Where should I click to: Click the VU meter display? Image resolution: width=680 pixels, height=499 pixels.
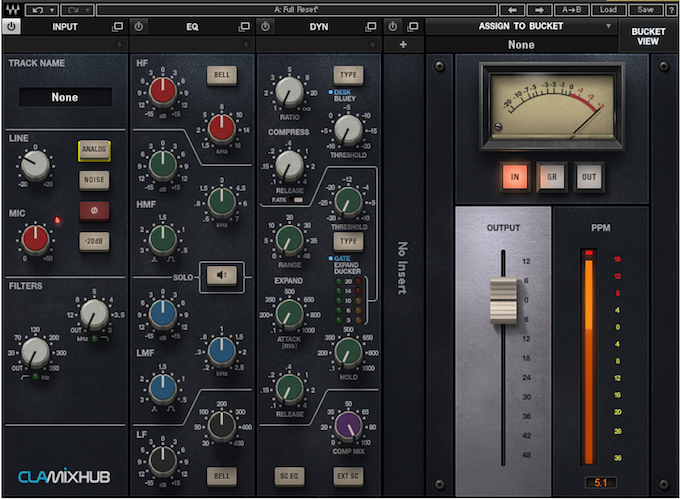coord(552,106)
